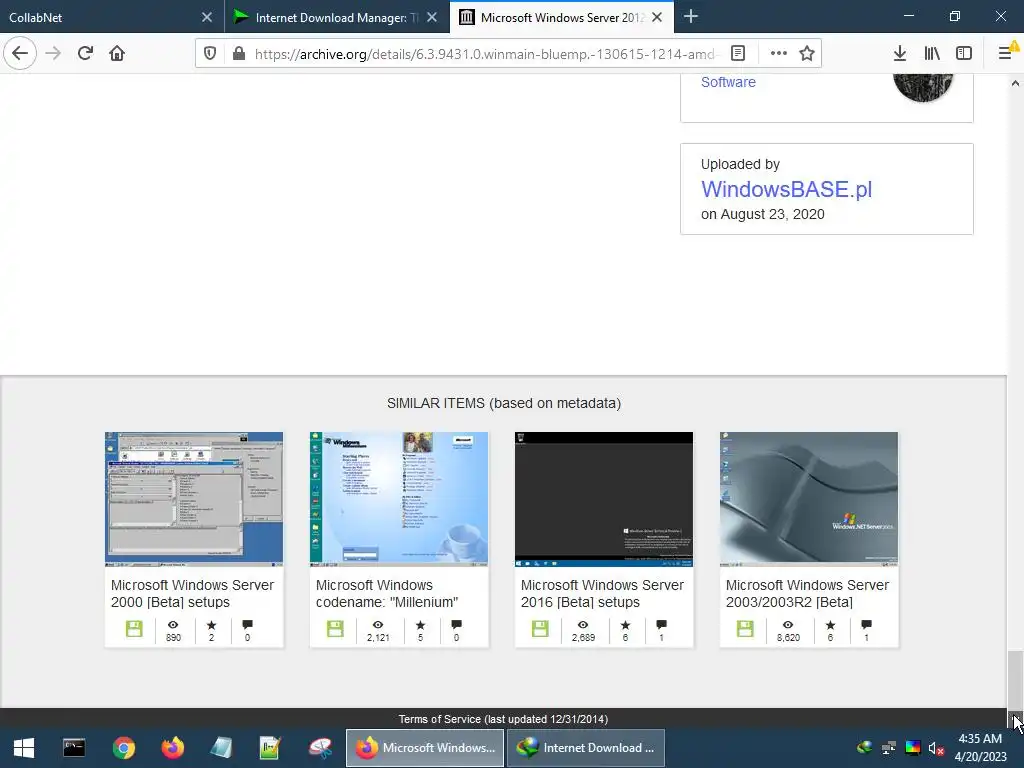1024x768 pixels.
Task: Launch Google Chrome from taskbar
Action: pyautogui.click(x=123, y=748)
